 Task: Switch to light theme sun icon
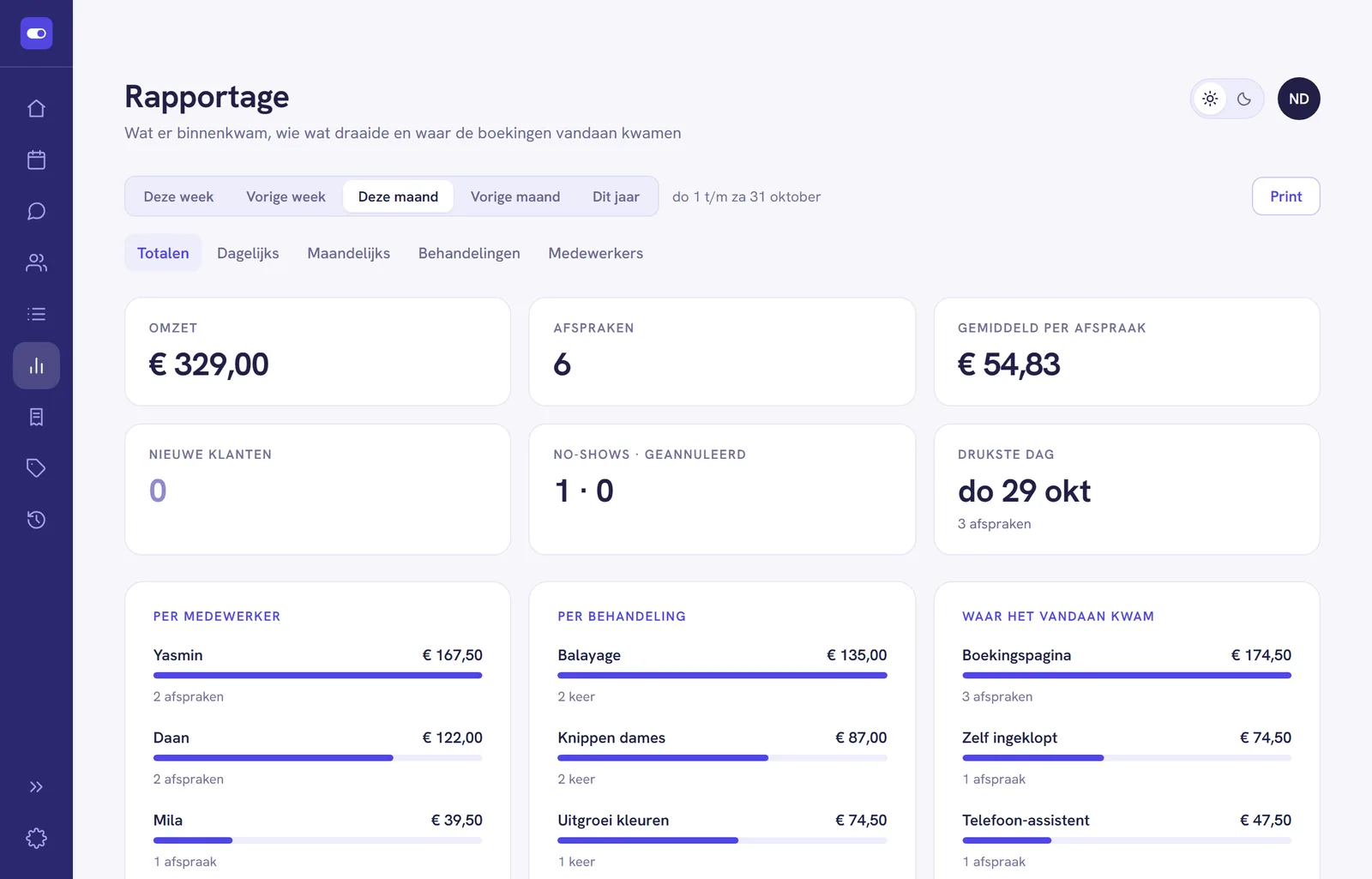coord(1210,99)
